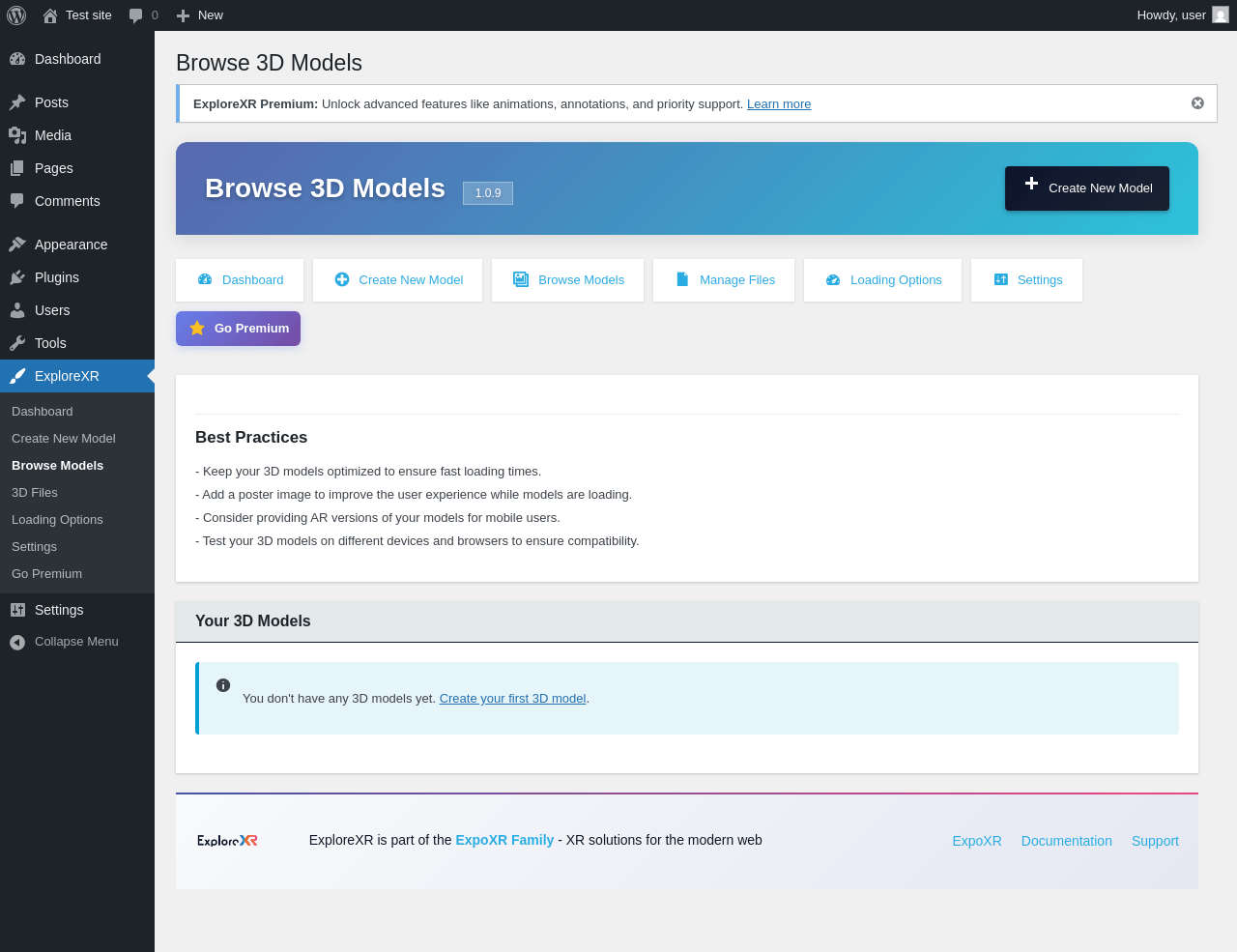The image size is (1237, 952).
Task: Click the Appearance paintbrush icon
Action: pyautogui.click(x=17, y=245)
